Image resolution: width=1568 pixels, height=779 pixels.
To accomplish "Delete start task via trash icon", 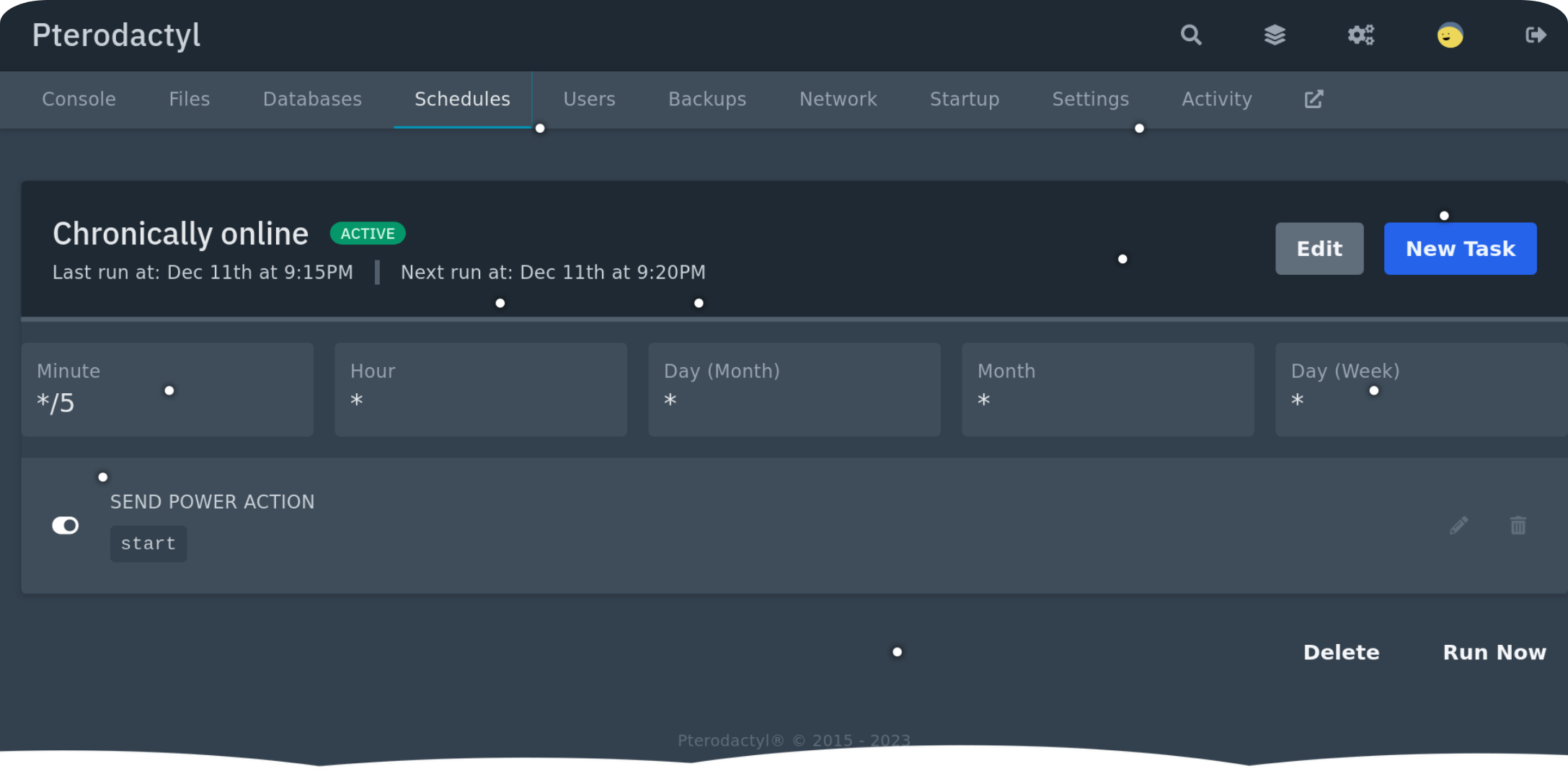I will (1518, 525).
